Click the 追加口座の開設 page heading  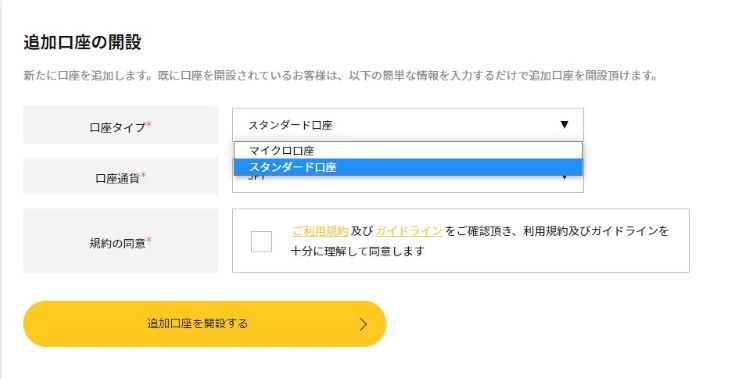82,42
